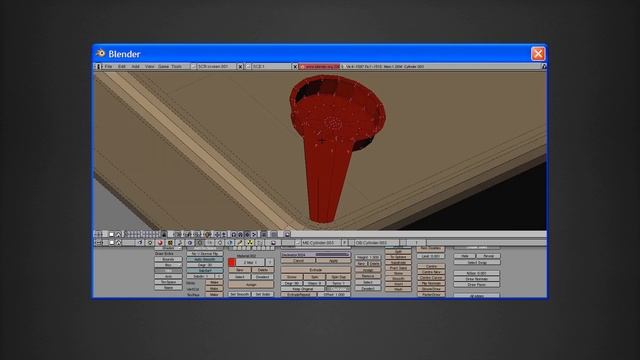Image resolution: width=640 pixels, height=360 pixels.
Task: Delete current scene with X beside SCE field
Action: pyautogui.click(x=295, y=67)
